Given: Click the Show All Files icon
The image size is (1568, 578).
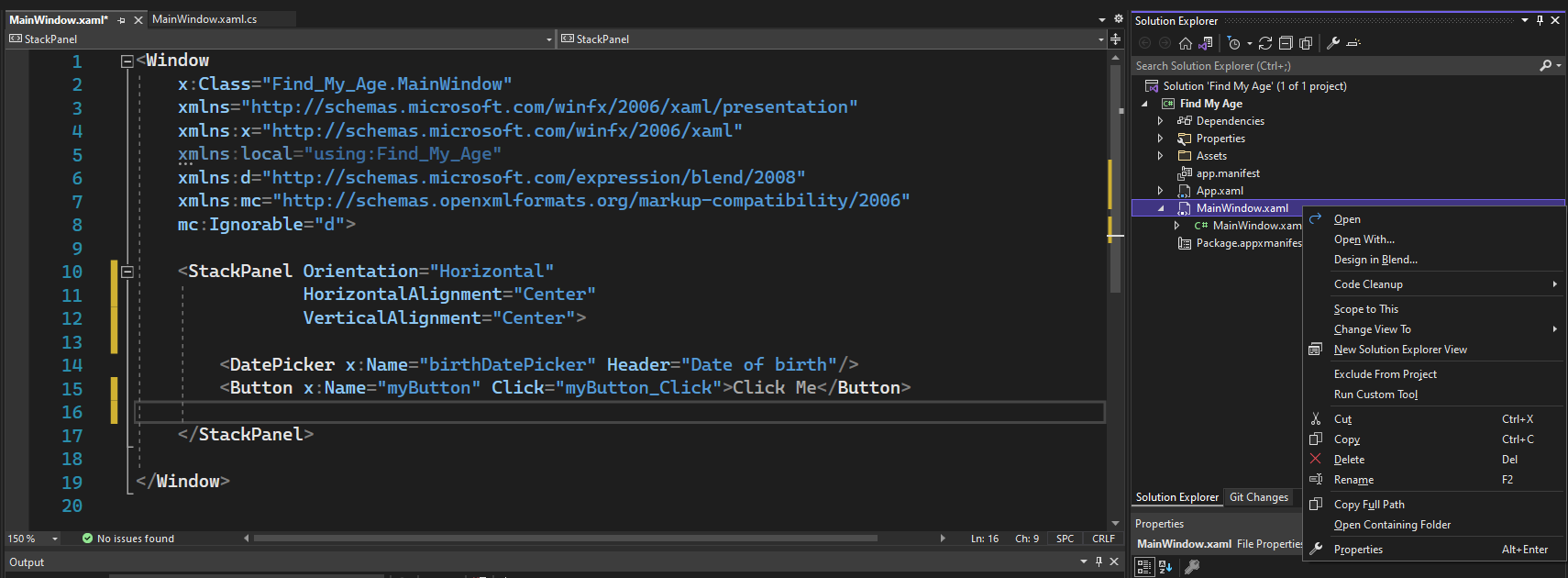Looking at the screenshot, I should [x=1306, y=43].
